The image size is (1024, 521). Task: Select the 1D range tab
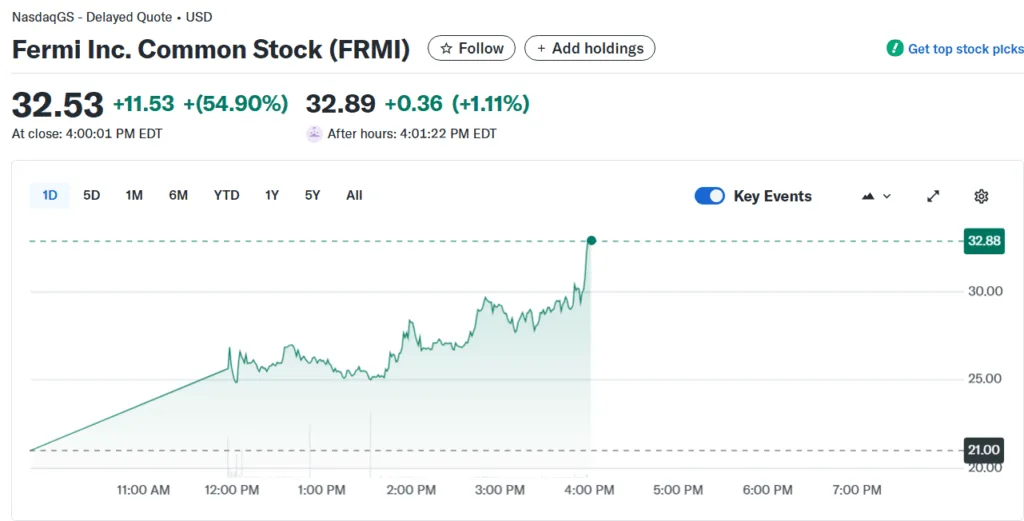(50, 195)
